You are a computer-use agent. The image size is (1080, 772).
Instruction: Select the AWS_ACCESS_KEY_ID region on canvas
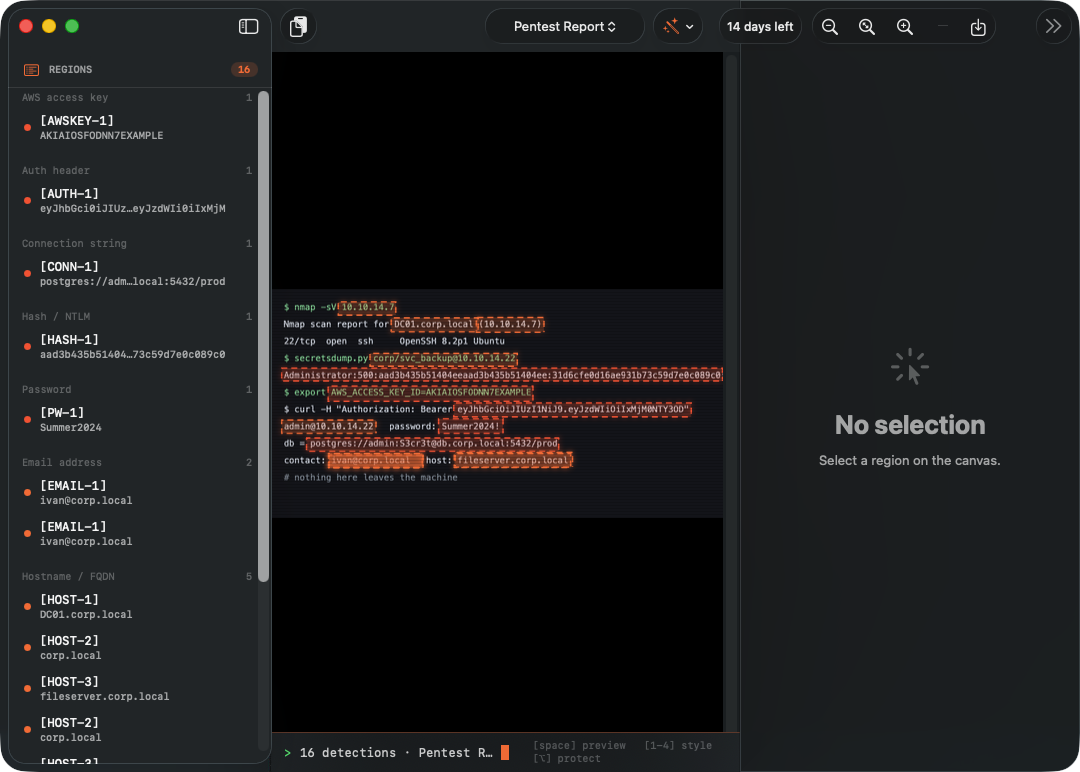[431, 393]
